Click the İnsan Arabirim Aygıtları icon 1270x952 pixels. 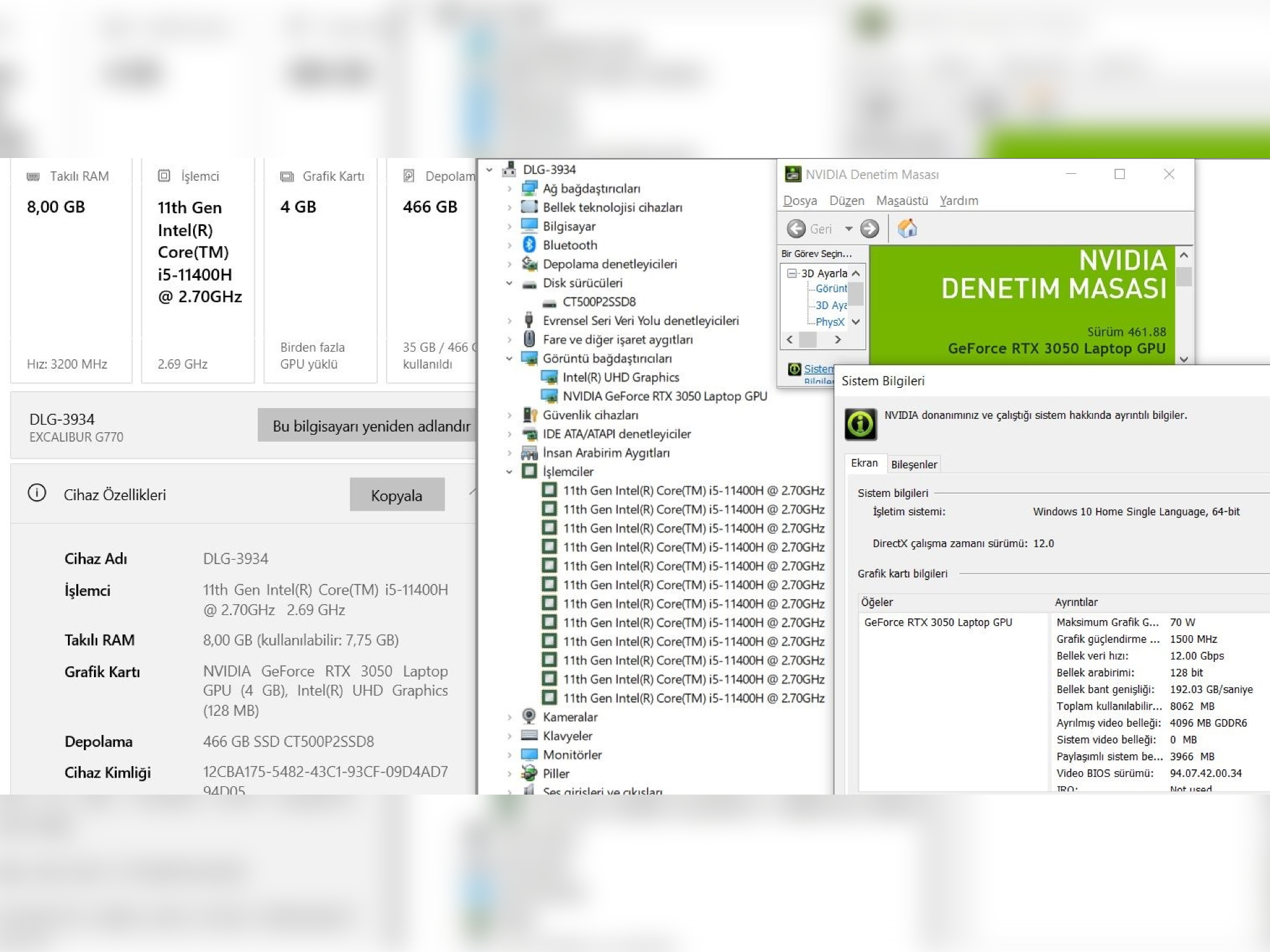(529, 453)
